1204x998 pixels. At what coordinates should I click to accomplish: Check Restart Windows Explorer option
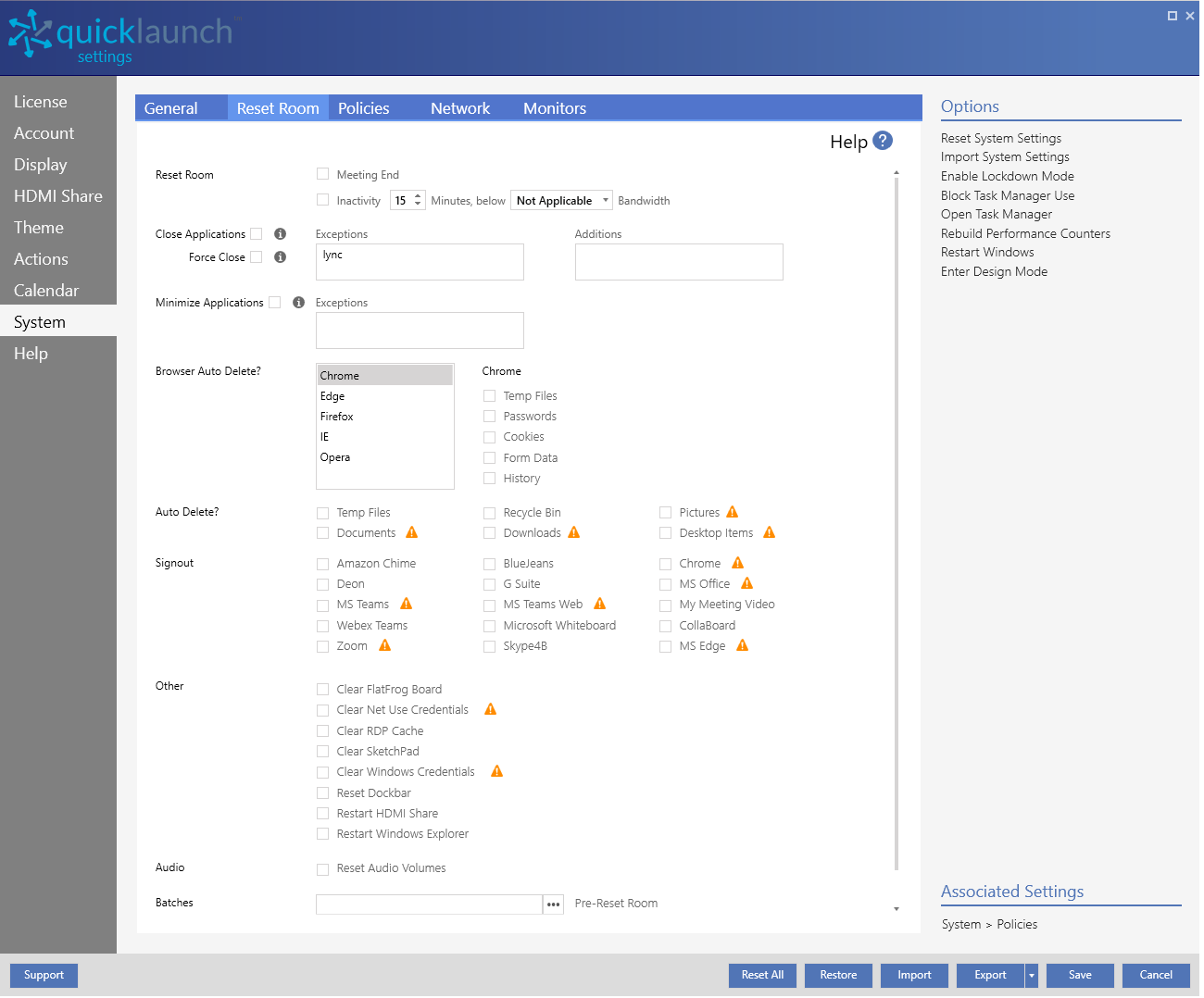click(322, 834)
